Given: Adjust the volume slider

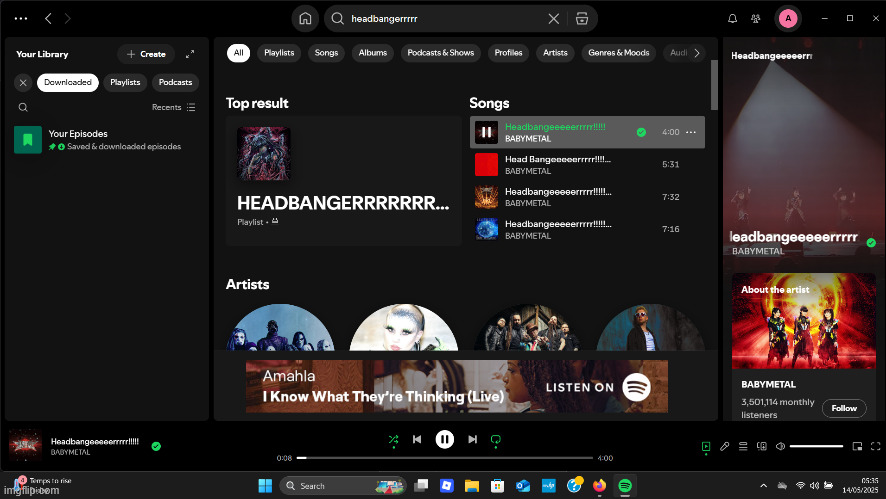Looking at the screenshot, I should [x=816, y=446].
